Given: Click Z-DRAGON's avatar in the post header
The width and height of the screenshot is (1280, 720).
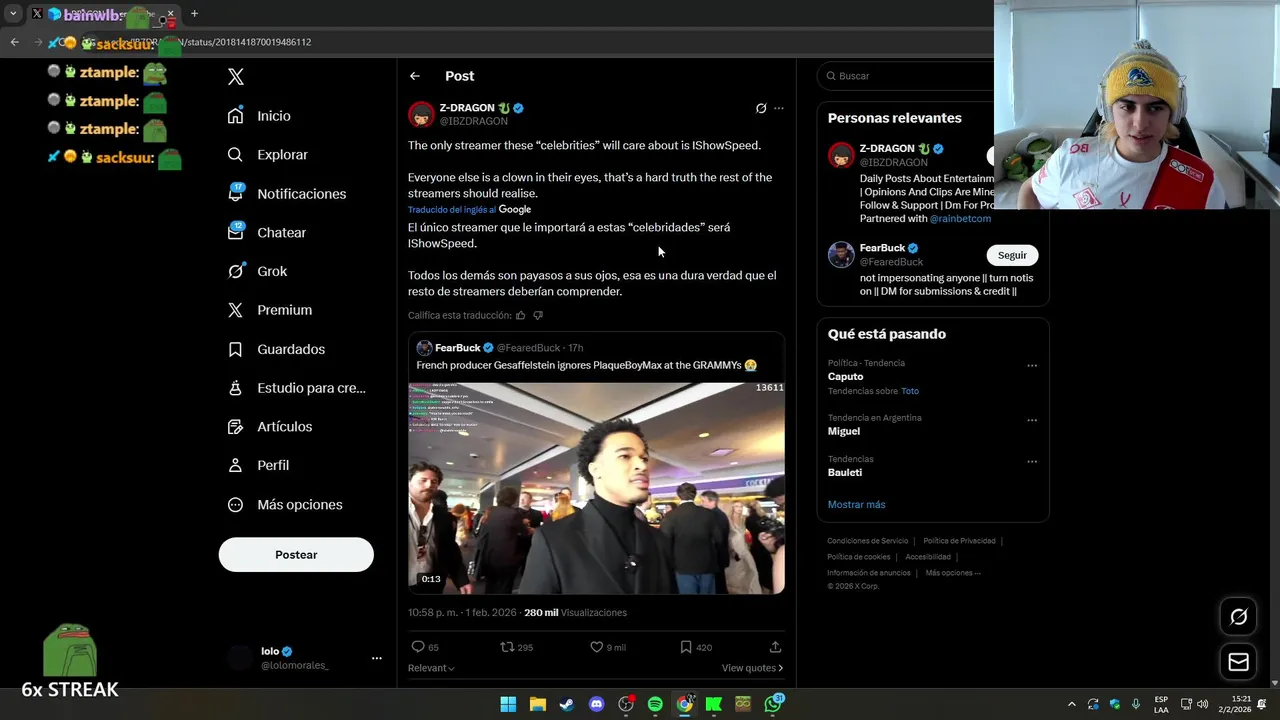Looking at the screenshot, I should [421, 114].
